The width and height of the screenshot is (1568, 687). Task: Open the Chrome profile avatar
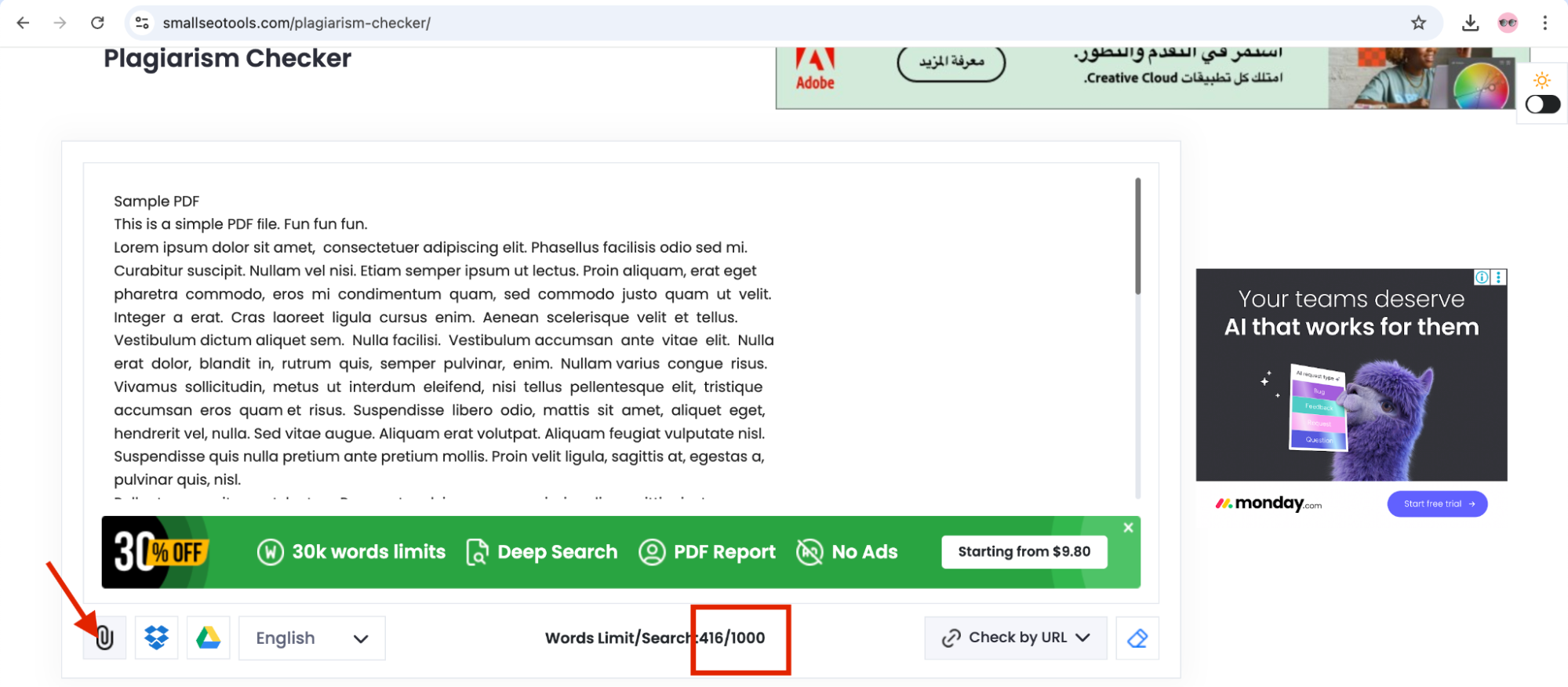coord(1508,23)
